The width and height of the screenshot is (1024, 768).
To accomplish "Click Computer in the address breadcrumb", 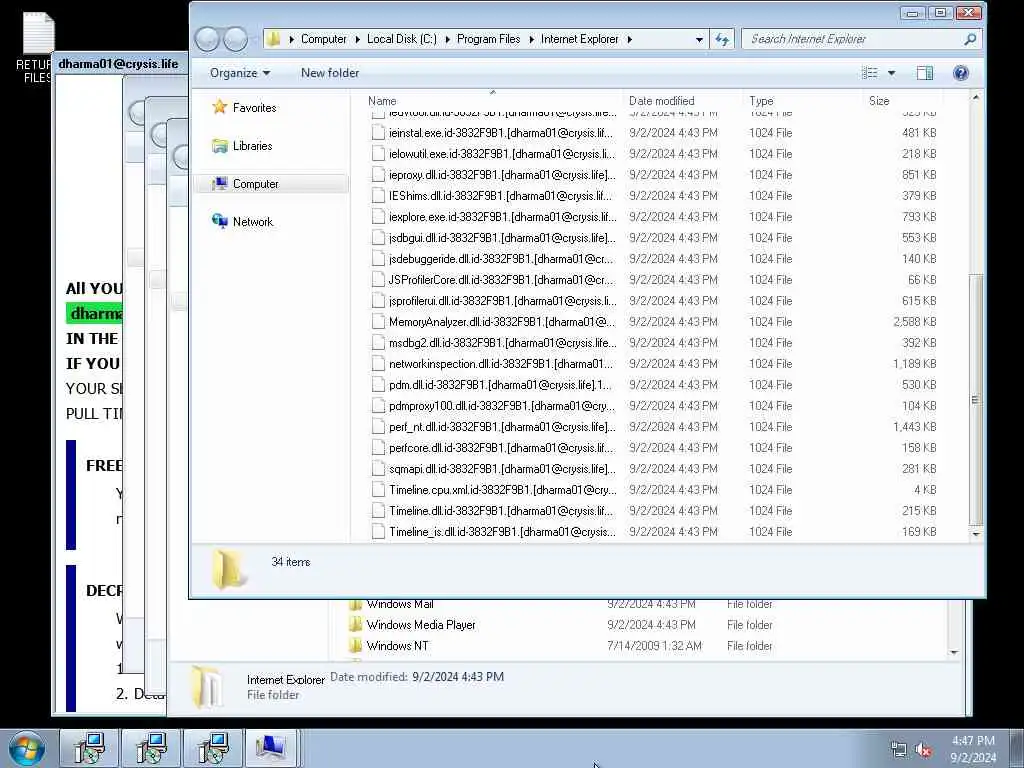I will [x=323, y=39].
